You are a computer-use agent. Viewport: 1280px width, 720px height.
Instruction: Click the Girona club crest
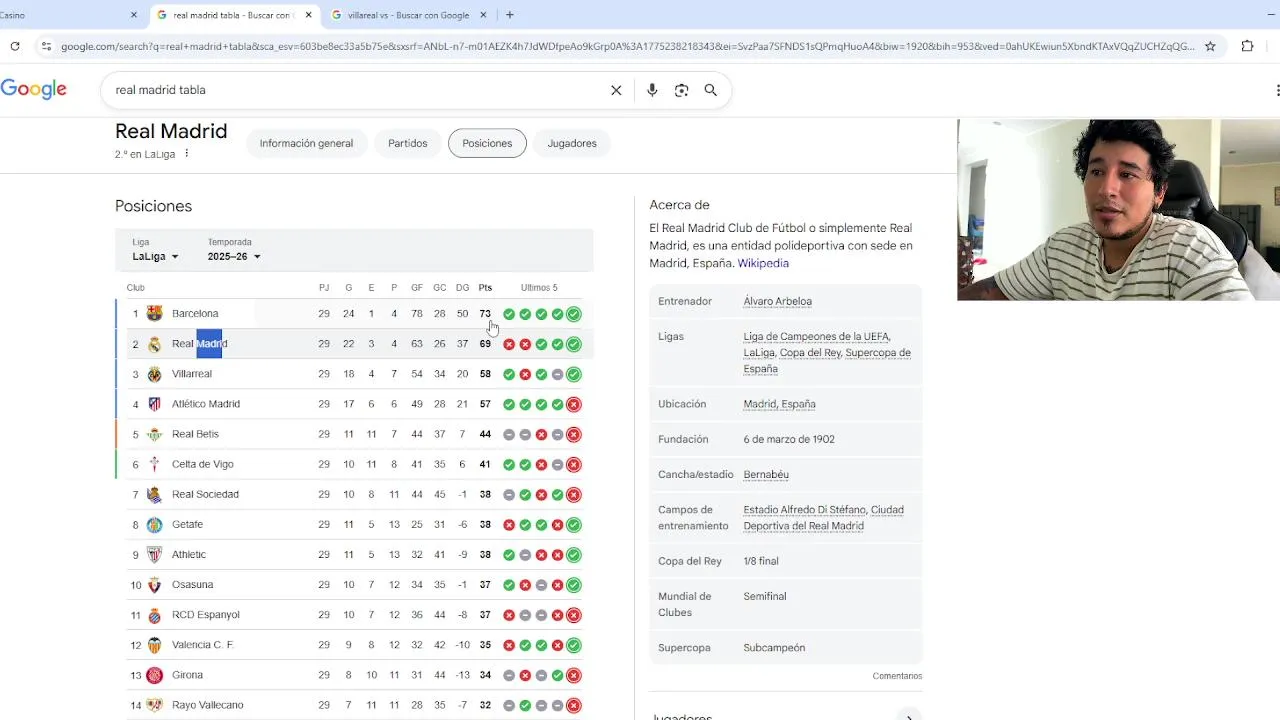pyautogui.click(x=154, y=675)
